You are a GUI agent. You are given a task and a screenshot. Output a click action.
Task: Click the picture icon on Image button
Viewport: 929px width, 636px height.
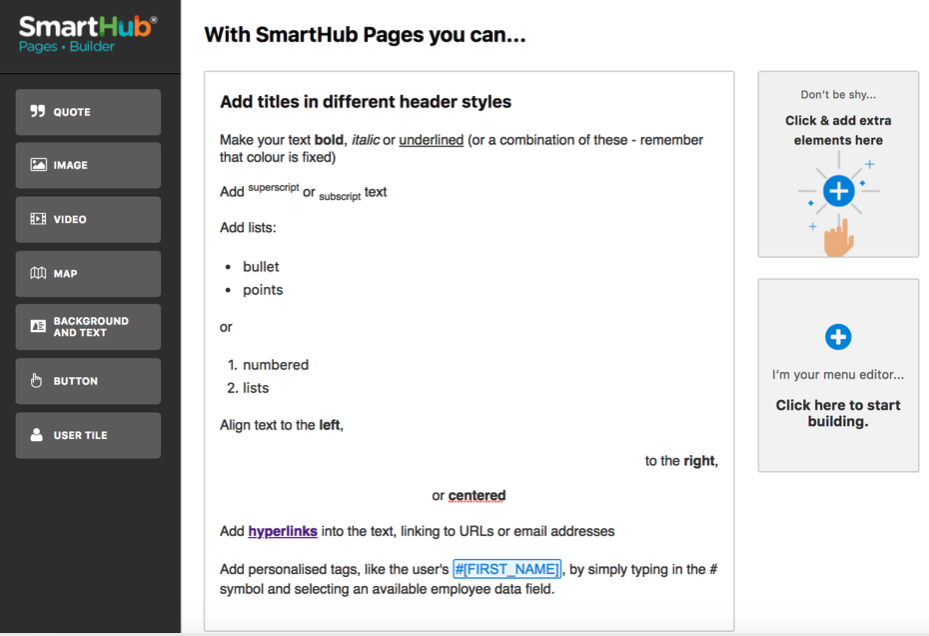coord(38,164)
